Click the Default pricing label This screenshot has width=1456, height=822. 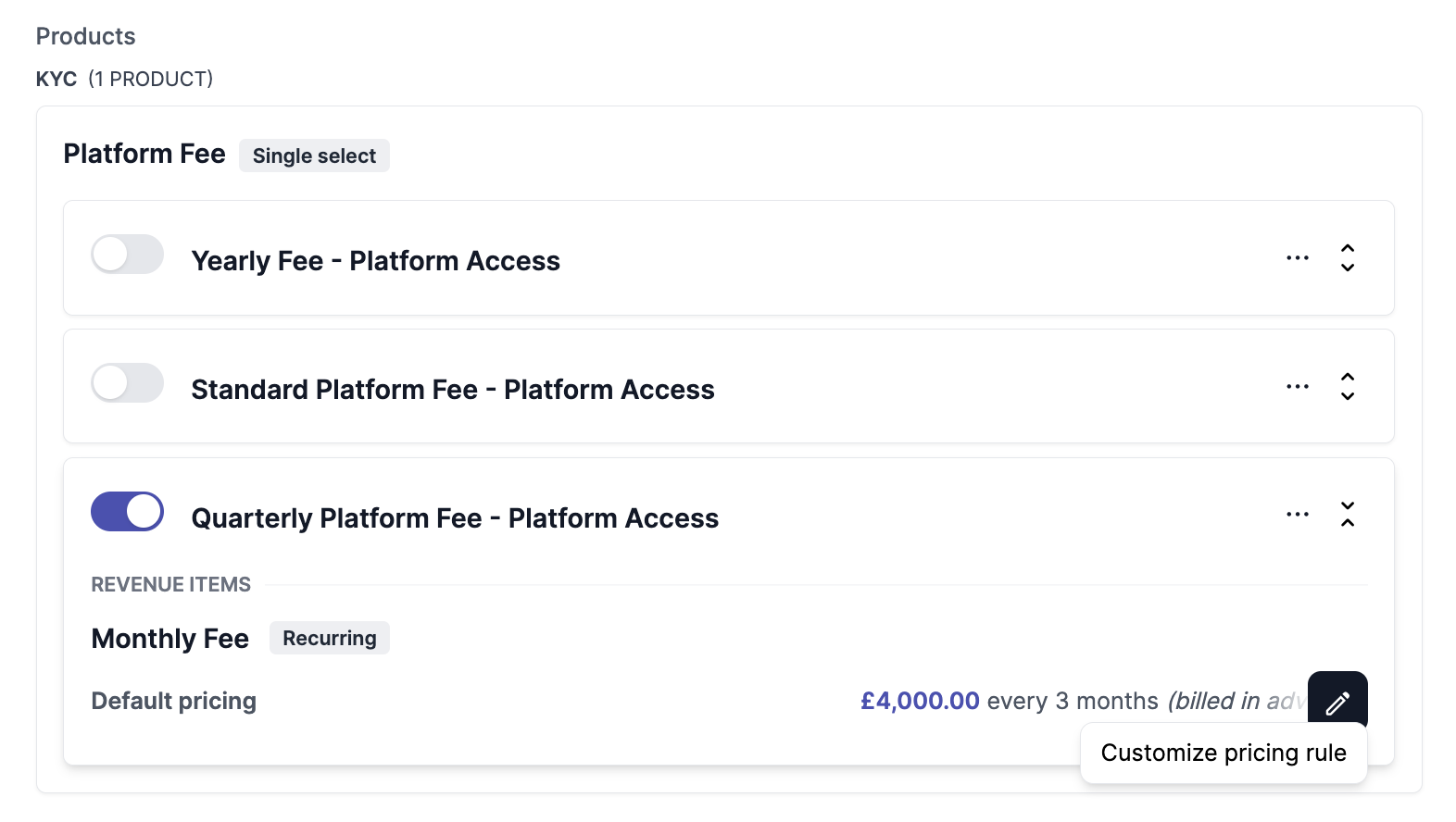pyautogui.click(x=174, y=702)
